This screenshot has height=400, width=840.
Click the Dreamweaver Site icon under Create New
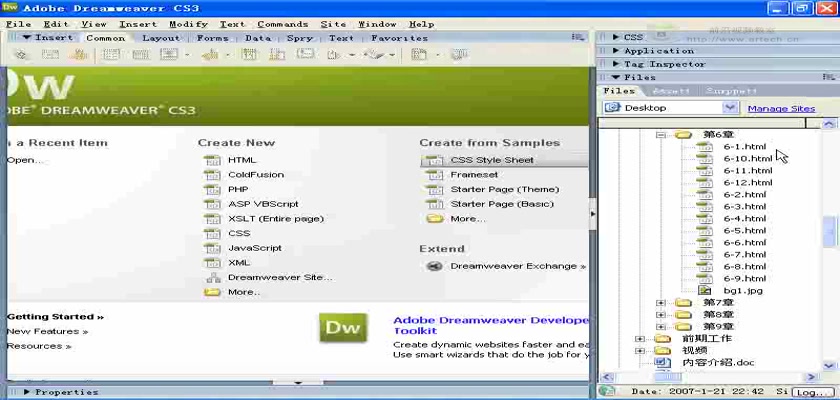(x=213, y=277)
